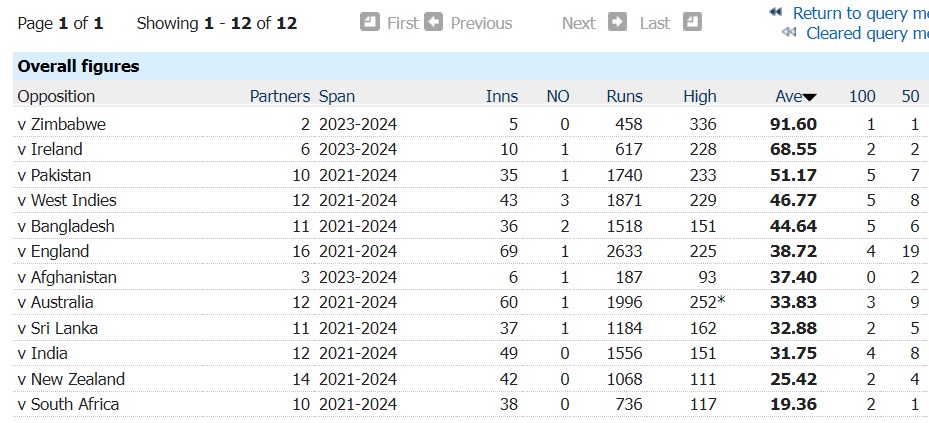Sort by the 100 column header
929x423 pixels.
[862, 97]
